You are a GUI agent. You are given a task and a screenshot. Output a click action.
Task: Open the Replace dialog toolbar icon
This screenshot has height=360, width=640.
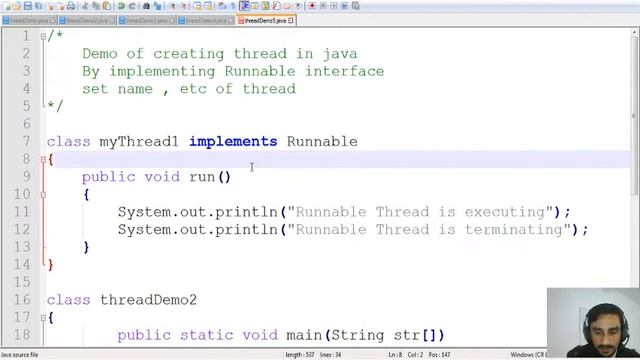point(158,6)
